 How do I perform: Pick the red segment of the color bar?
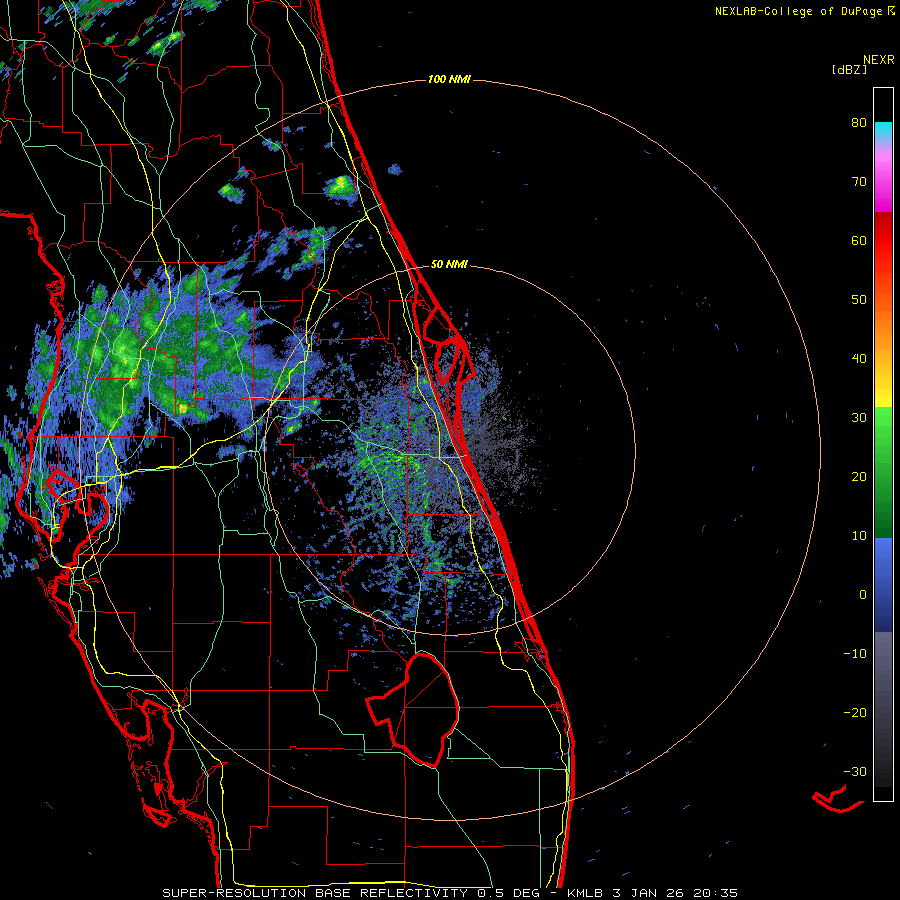pyautogui.click(x=883, y=241)
